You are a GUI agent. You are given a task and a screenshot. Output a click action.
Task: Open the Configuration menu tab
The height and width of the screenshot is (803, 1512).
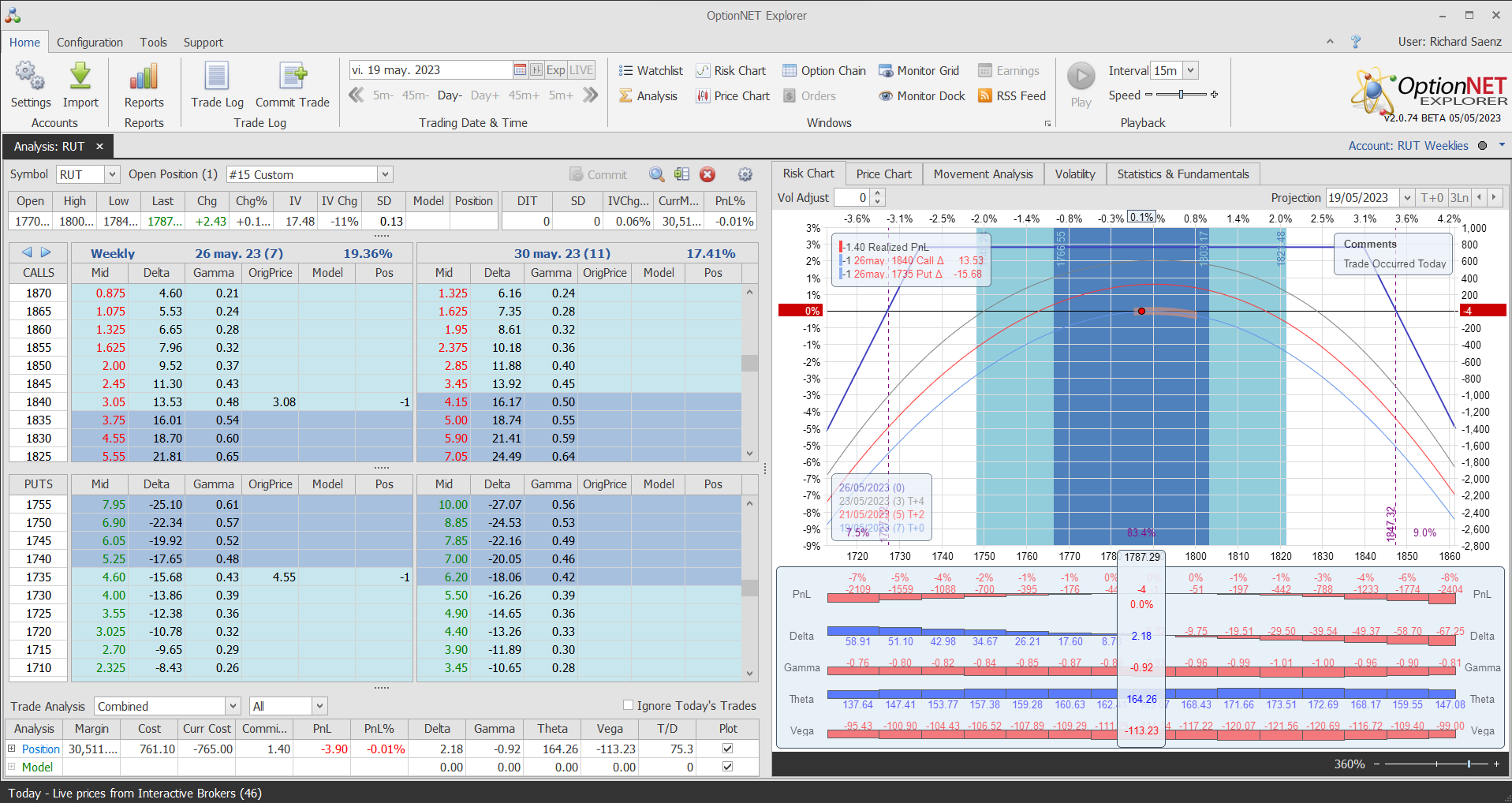[90, 43]
